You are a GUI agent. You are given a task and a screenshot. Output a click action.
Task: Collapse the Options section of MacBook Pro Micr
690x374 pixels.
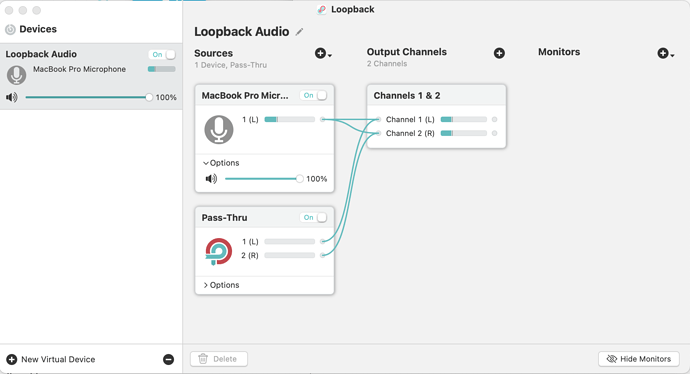point(221,163)
